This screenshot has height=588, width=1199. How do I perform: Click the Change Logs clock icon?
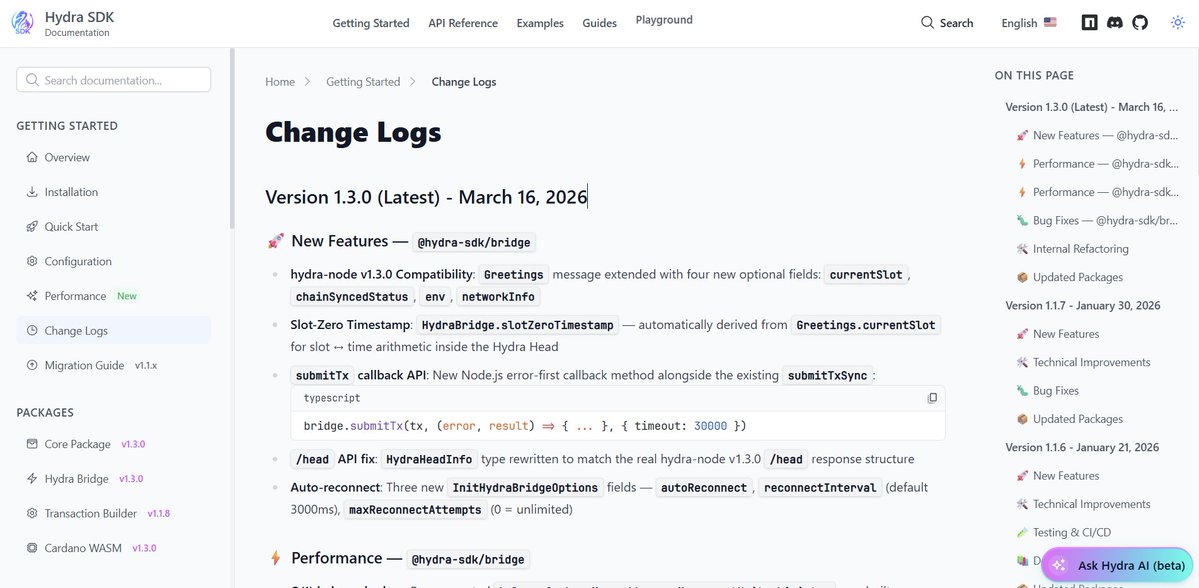coord(32,330)
